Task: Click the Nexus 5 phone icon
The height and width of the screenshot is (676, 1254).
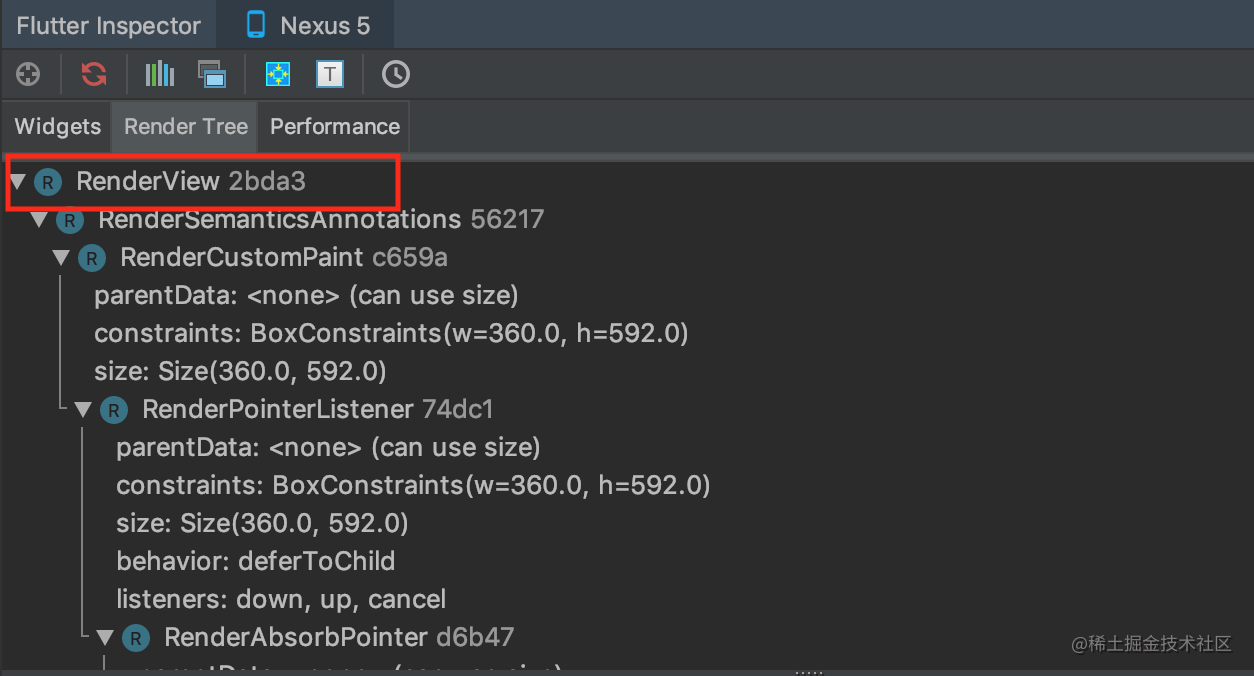Action: tap(256, 25)
